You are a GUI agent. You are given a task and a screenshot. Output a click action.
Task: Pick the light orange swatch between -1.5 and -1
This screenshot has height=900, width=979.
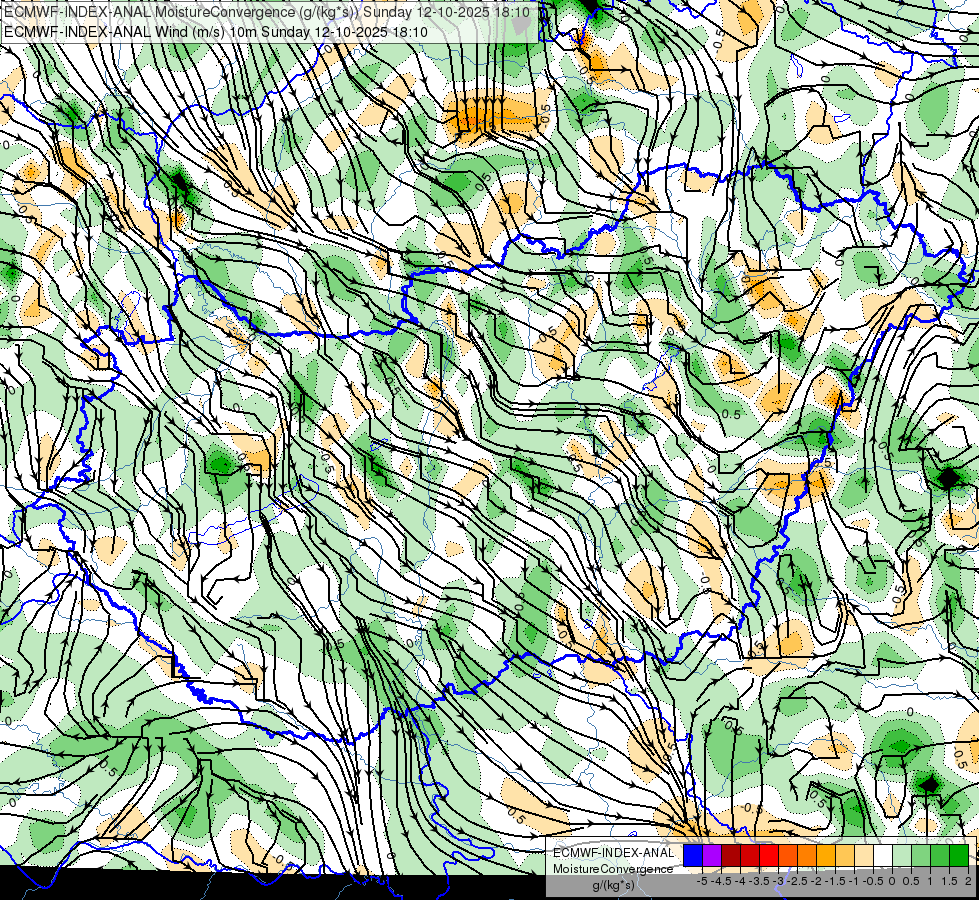(845, 855)
